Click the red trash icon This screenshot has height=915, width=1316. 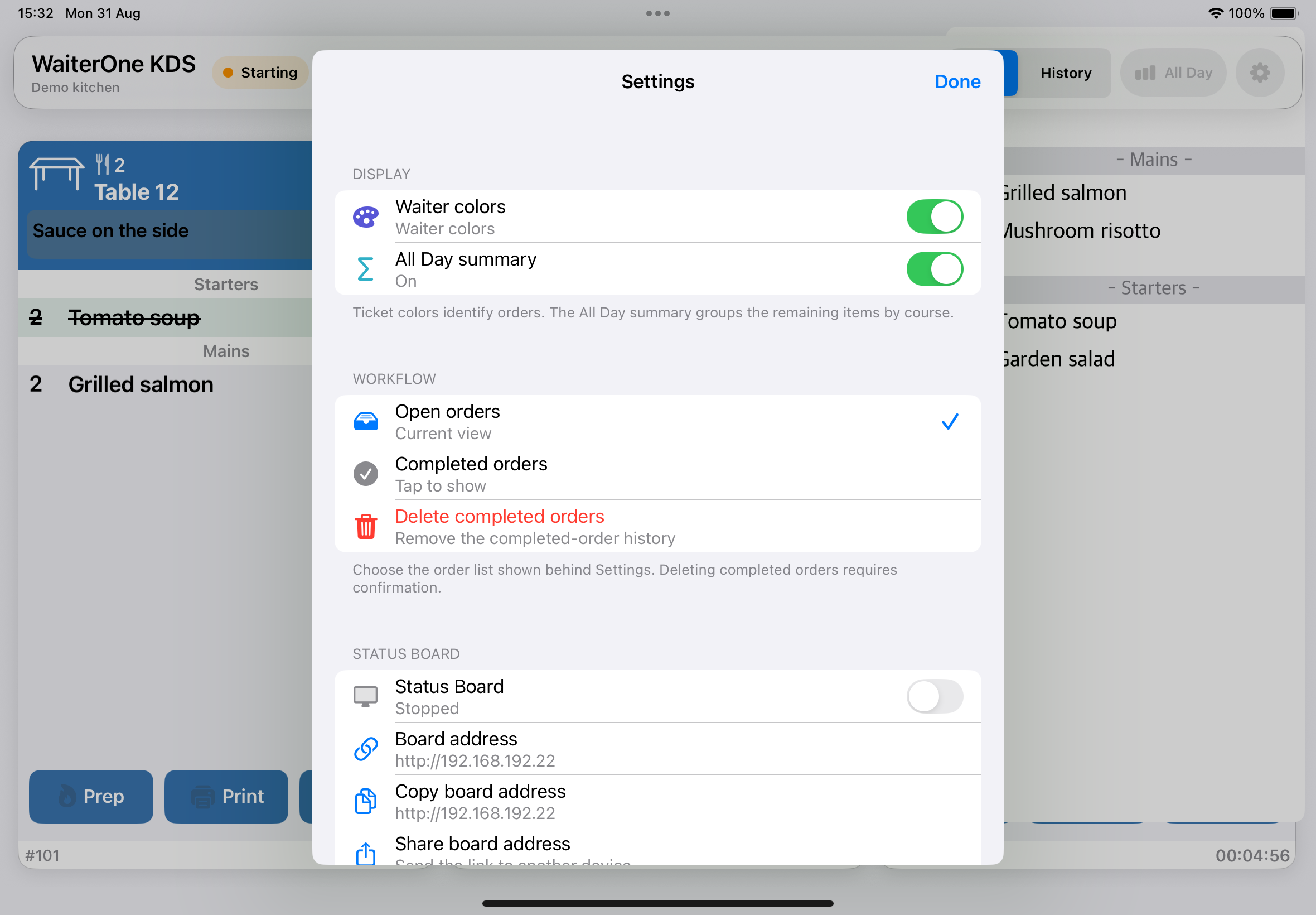tap(365, 526)
